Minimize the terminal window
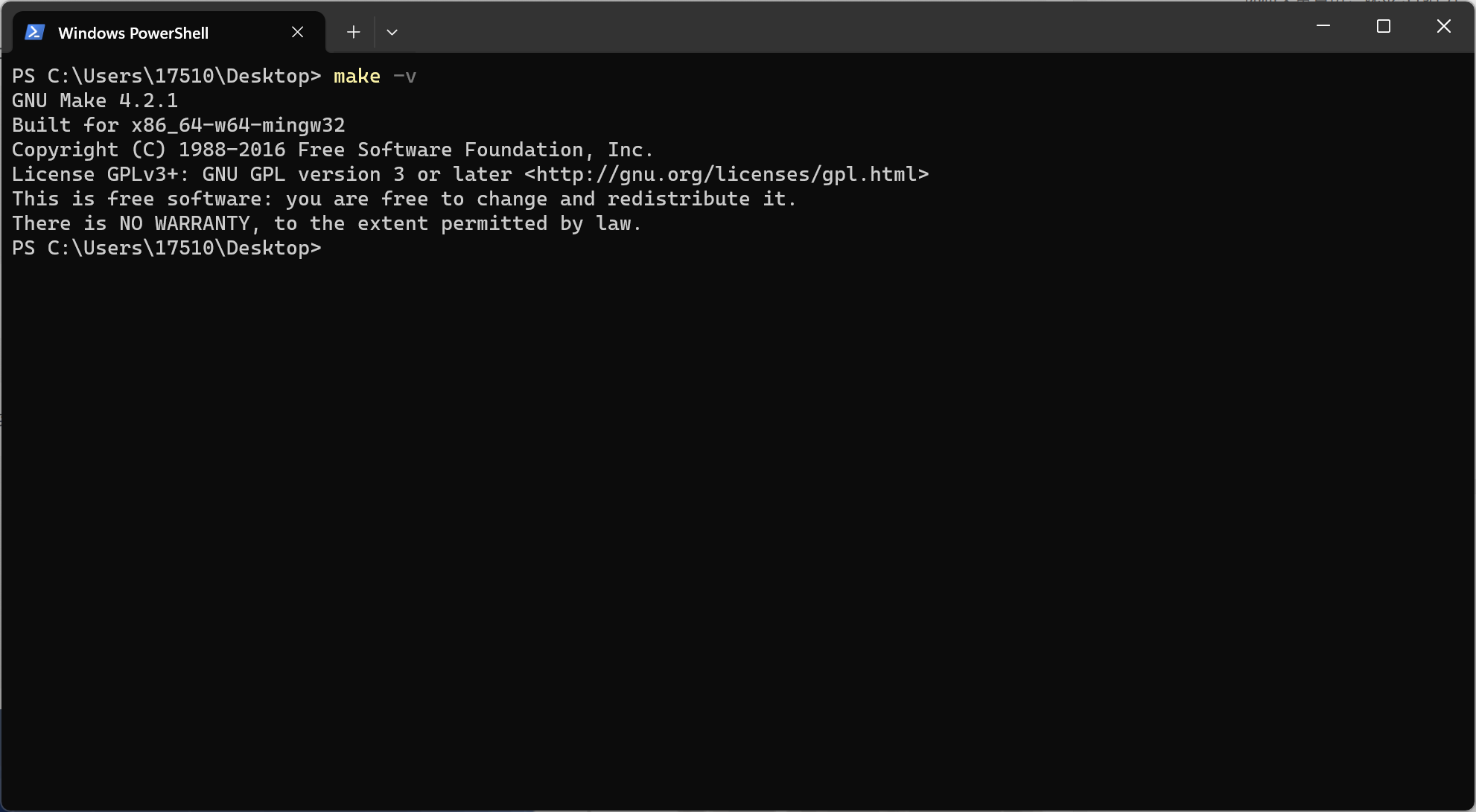The image size is (1476, 812). (1323, 26)
